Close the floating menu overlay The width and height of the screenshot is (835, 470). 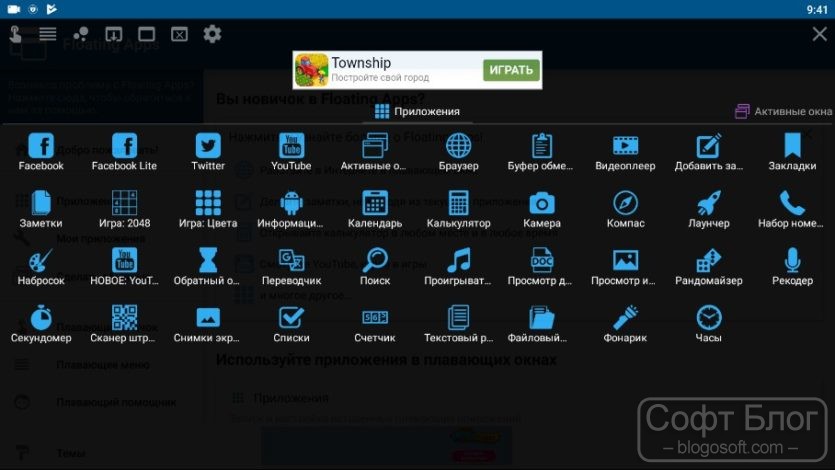tap(820, 34)
